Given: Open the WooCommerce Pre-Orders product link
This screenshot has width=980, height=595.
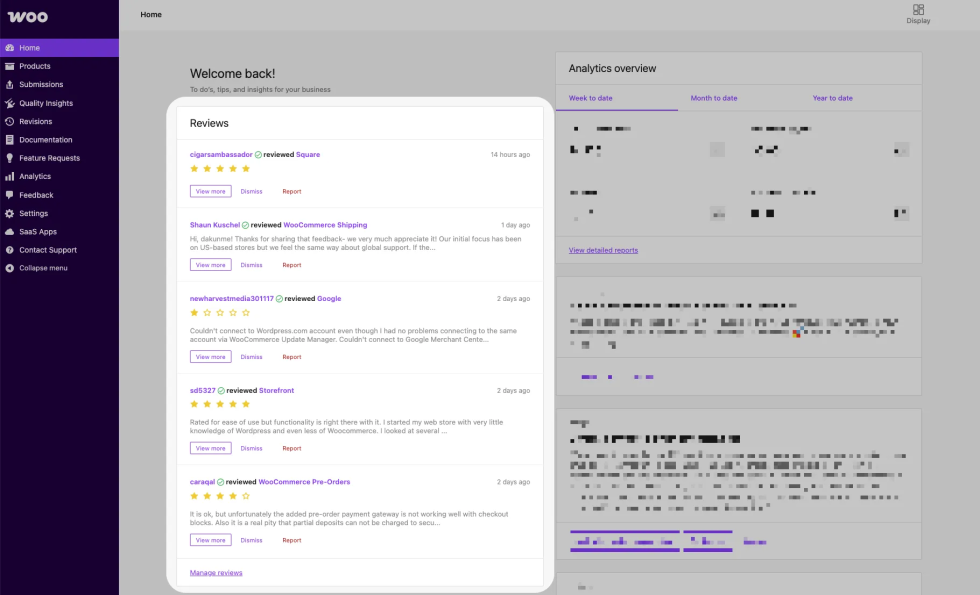Looking at the screenshot, I should pos(304,482).
